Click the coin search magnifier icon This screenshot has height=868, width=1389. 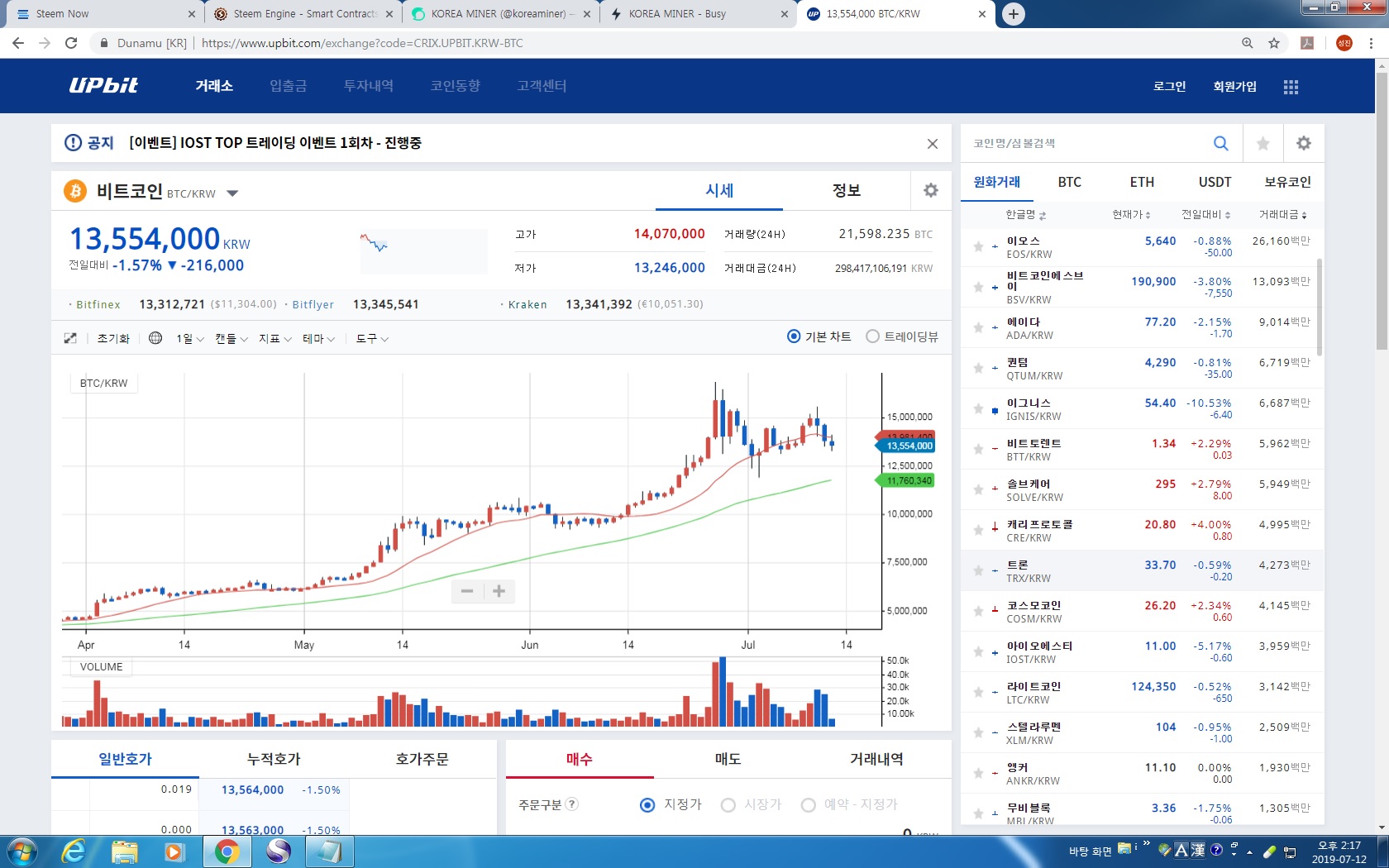tap(1220, 143)
